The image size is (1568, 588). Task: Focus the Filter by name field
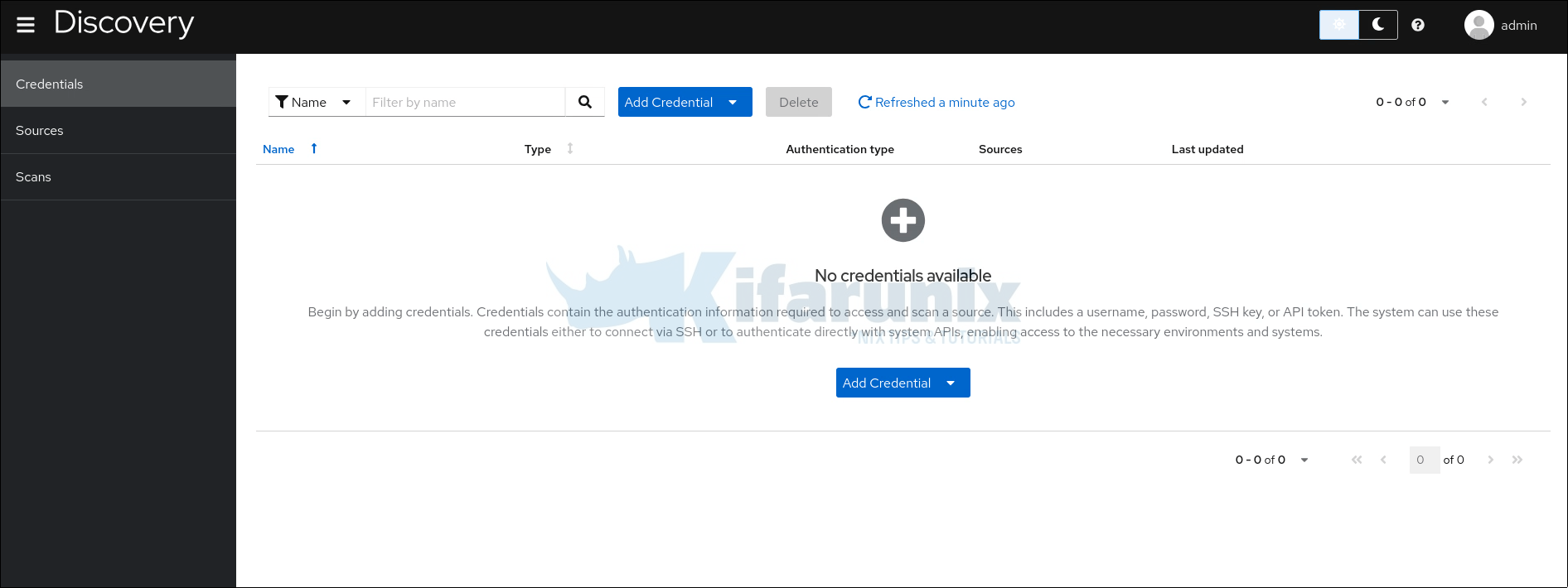click(x=465, y=102)
